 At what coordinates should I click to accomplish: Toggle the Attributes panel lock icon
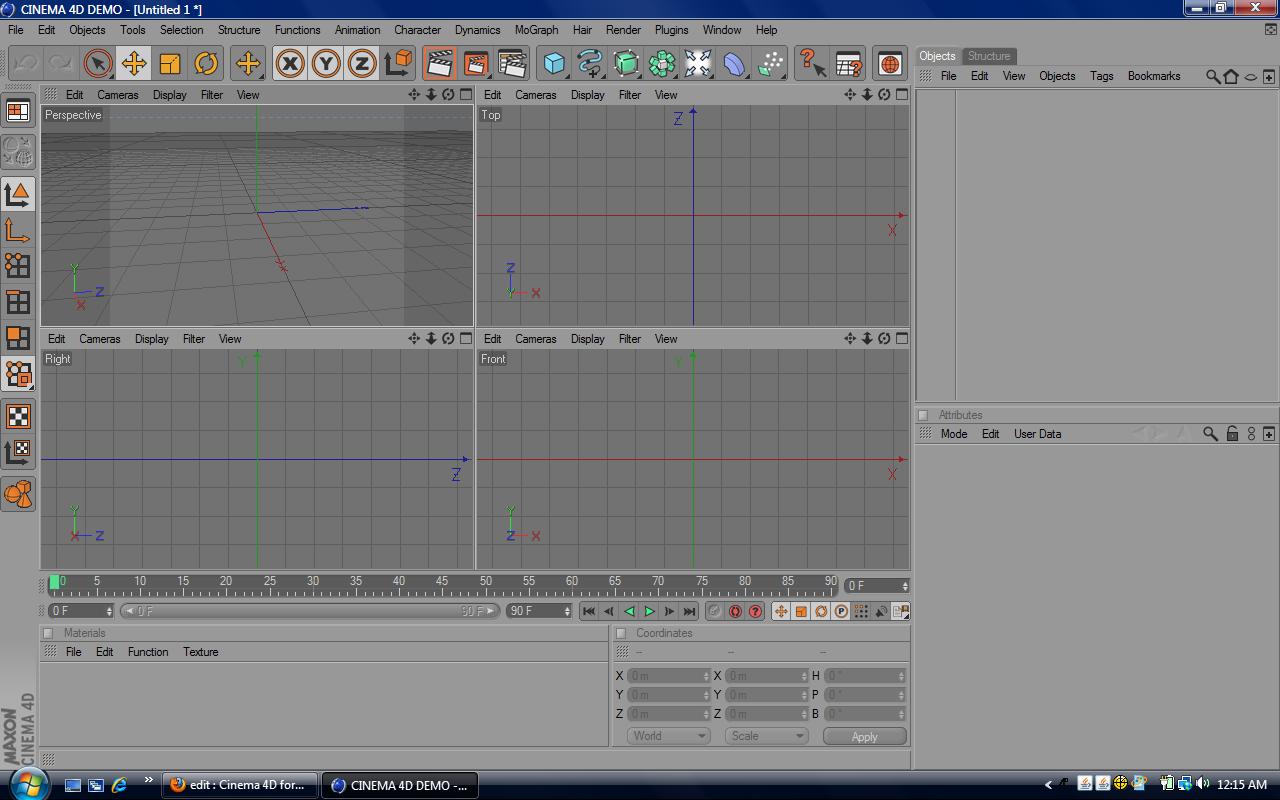[1232, 434]
